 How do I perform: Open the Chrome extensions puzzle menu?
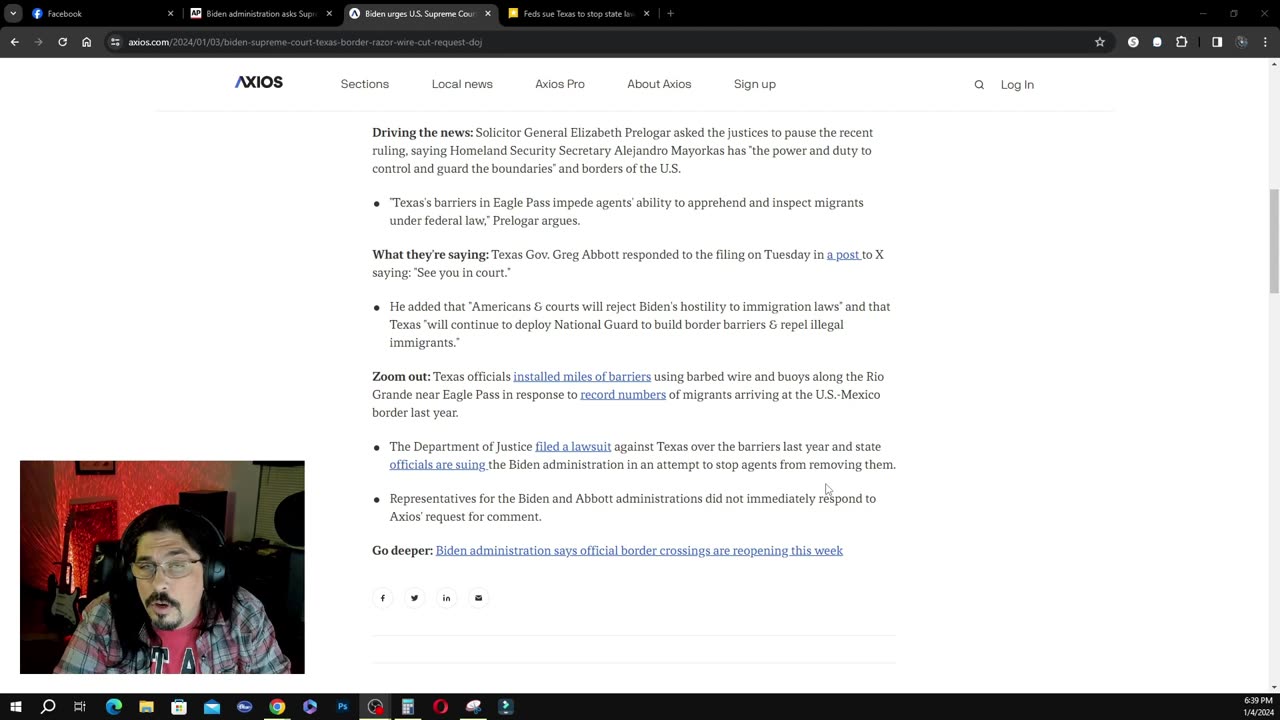coord(1181,42)
